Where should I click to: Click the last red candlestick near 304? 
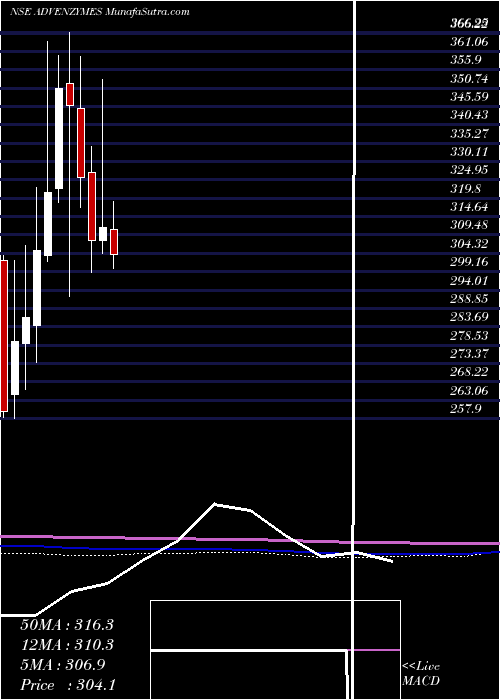coord(114,242)
